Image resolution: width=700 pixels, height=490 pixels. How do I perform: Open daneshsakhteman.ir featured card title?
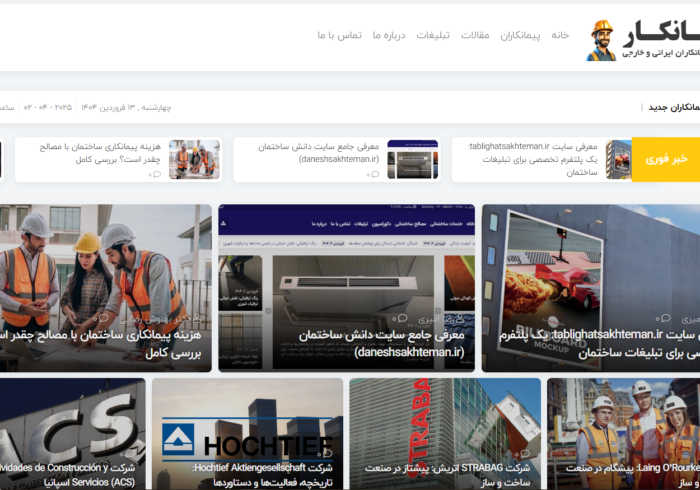[382, 344]
